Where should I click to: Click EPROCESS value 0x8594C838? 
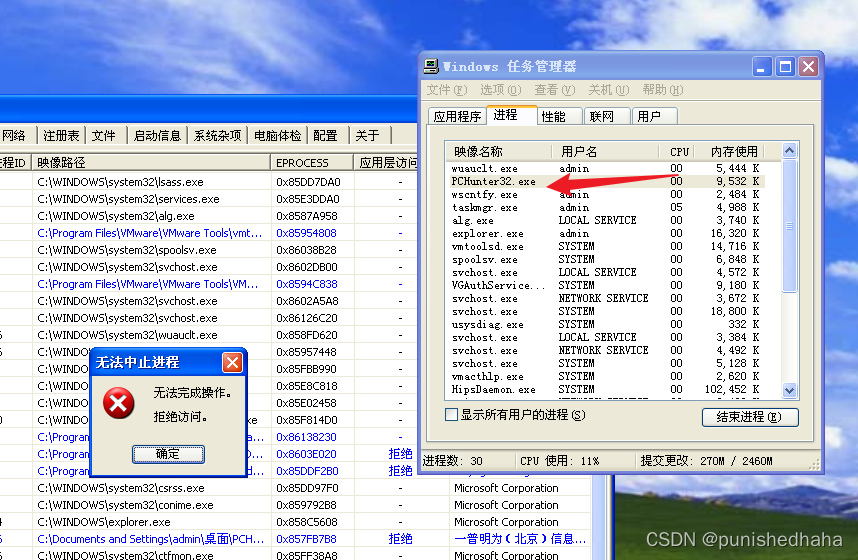click(306, 284)
